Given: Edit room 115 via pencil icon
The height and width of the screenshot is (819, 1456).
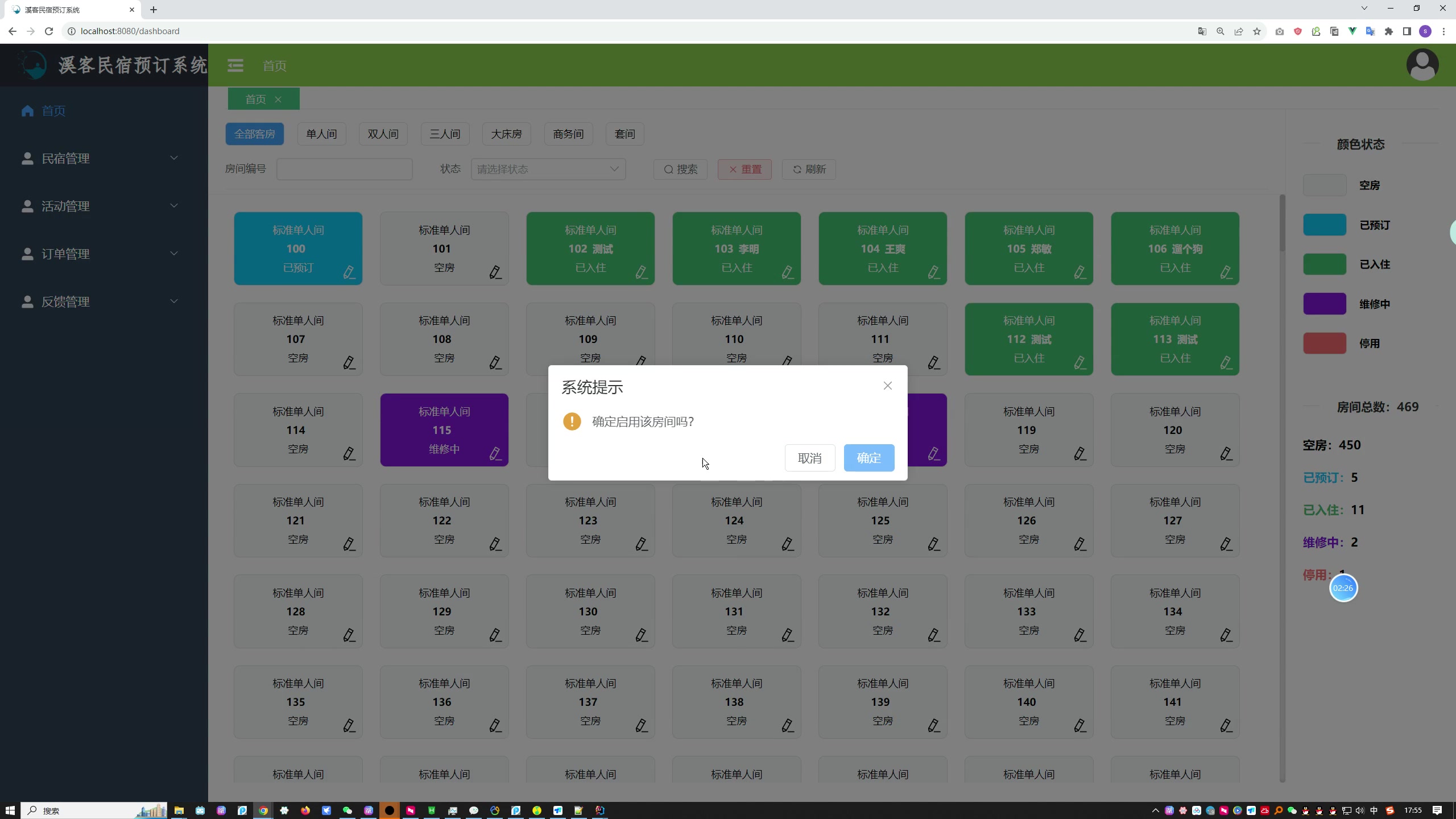Looking at the screenshot, I should coord(495,454).
